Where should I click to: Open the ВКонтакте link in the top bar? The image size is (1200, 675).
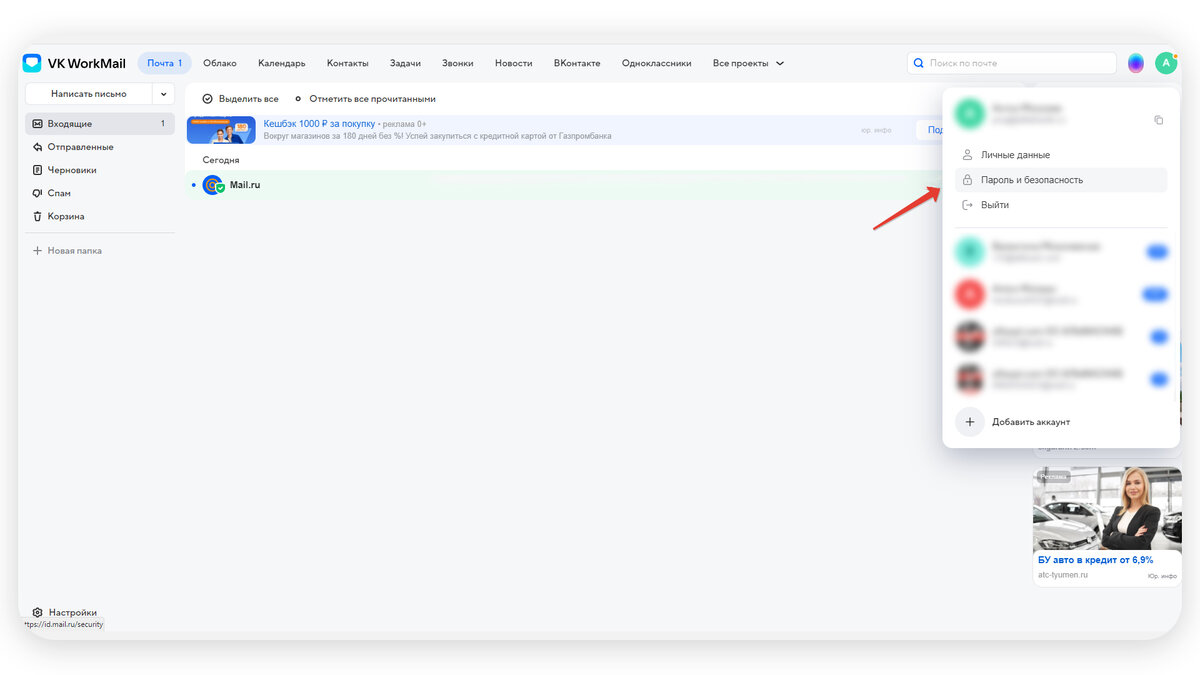pyautogui.click(x=577, y=63)
